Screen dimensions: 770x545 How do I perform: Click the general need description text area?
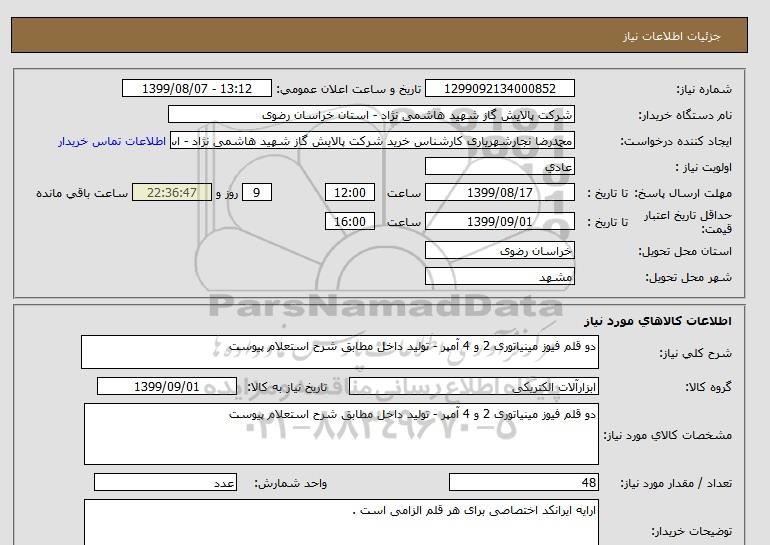tap(340, 352)
